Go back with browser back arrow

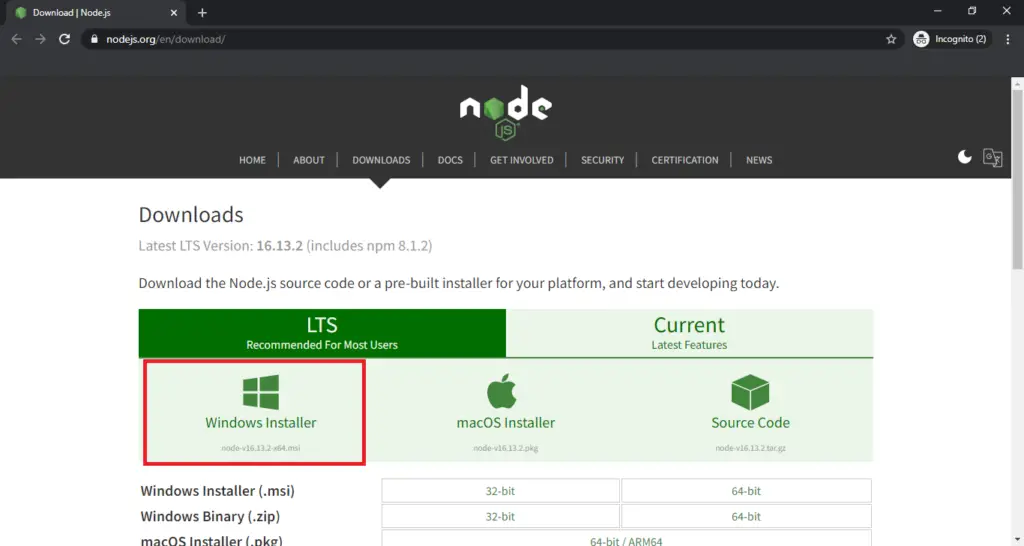point(17,39)
